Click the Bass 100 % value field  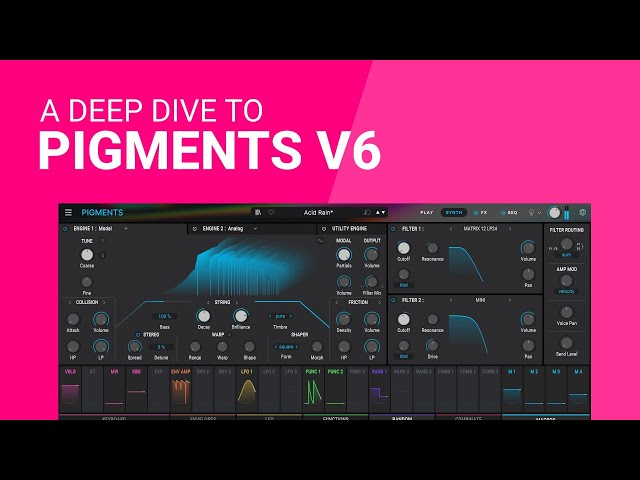[164, 316]
